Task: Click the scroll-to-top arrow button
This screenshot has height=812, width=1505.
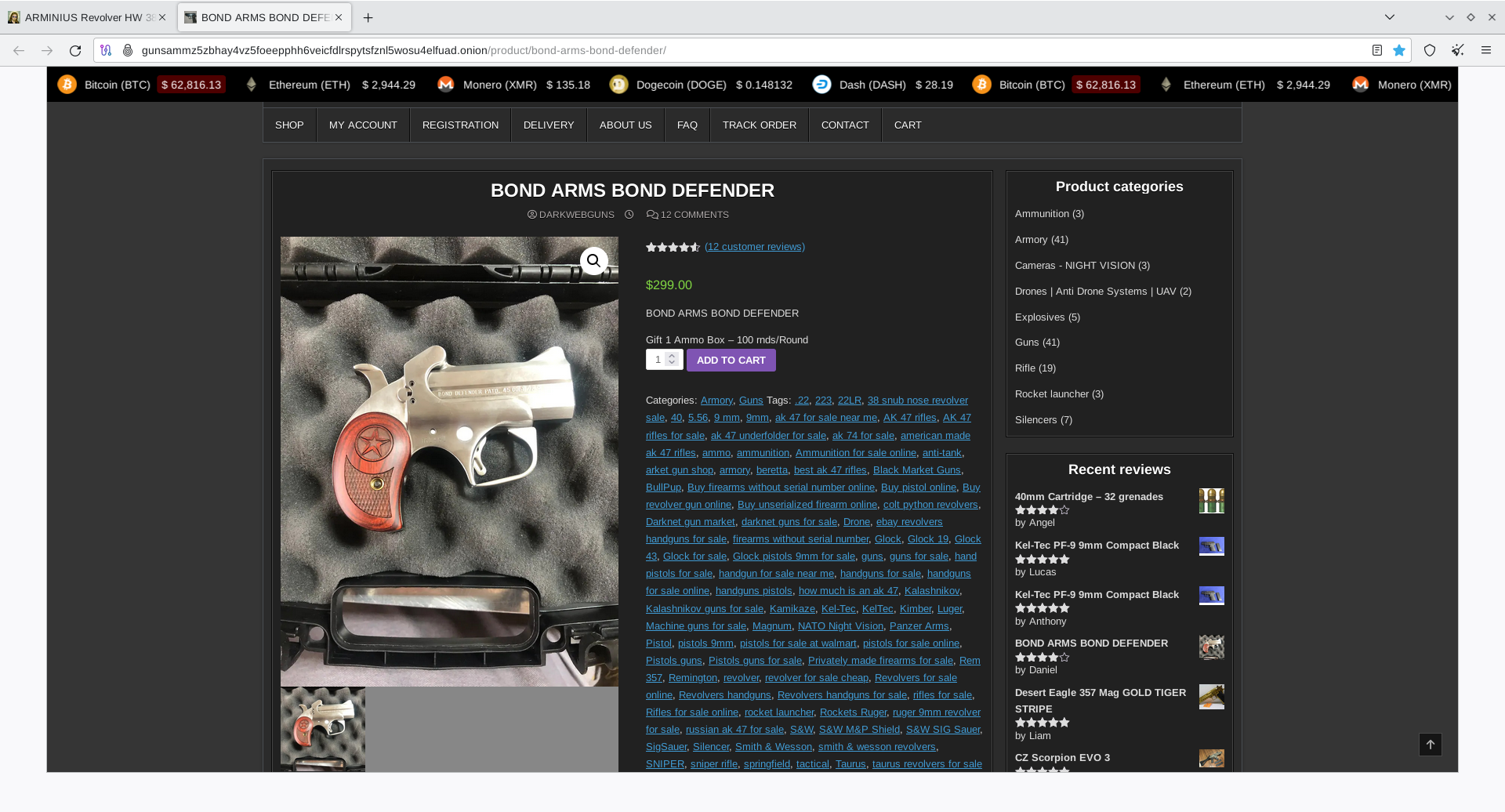Action: pyautogui.click(x=1430, y=745)
